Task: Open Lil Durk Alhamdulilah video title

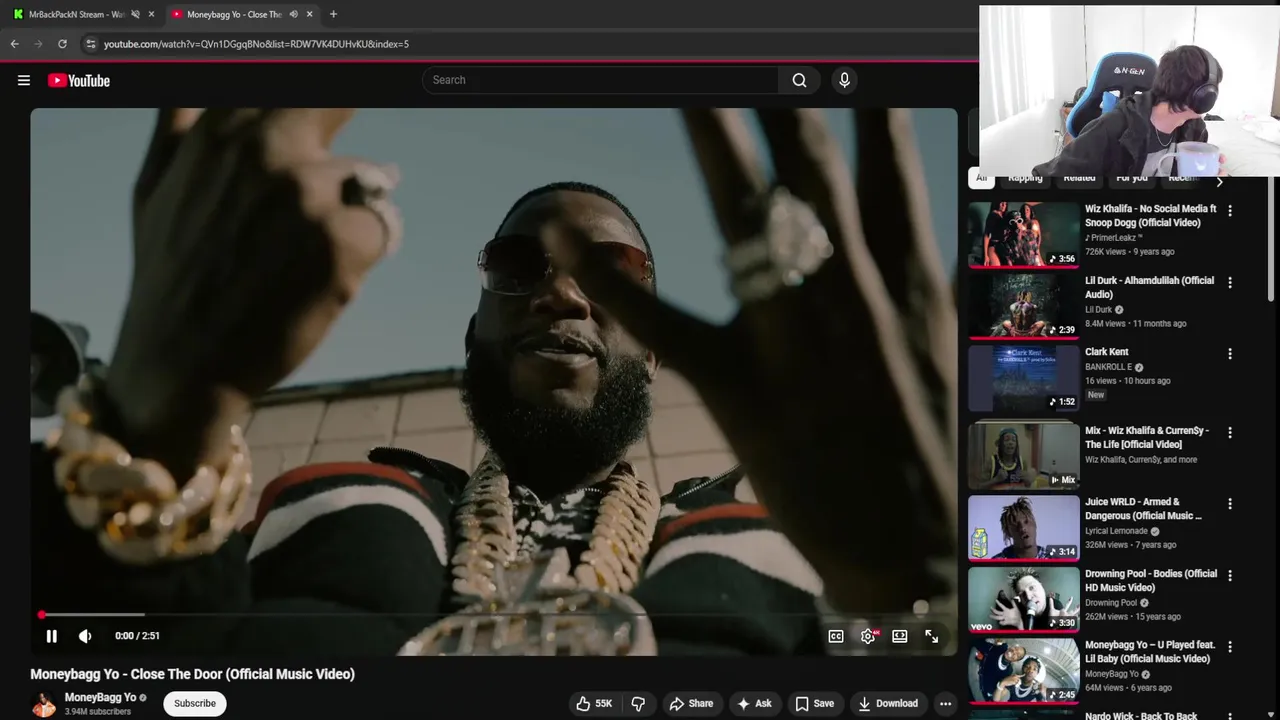Action: point(1149,287)
